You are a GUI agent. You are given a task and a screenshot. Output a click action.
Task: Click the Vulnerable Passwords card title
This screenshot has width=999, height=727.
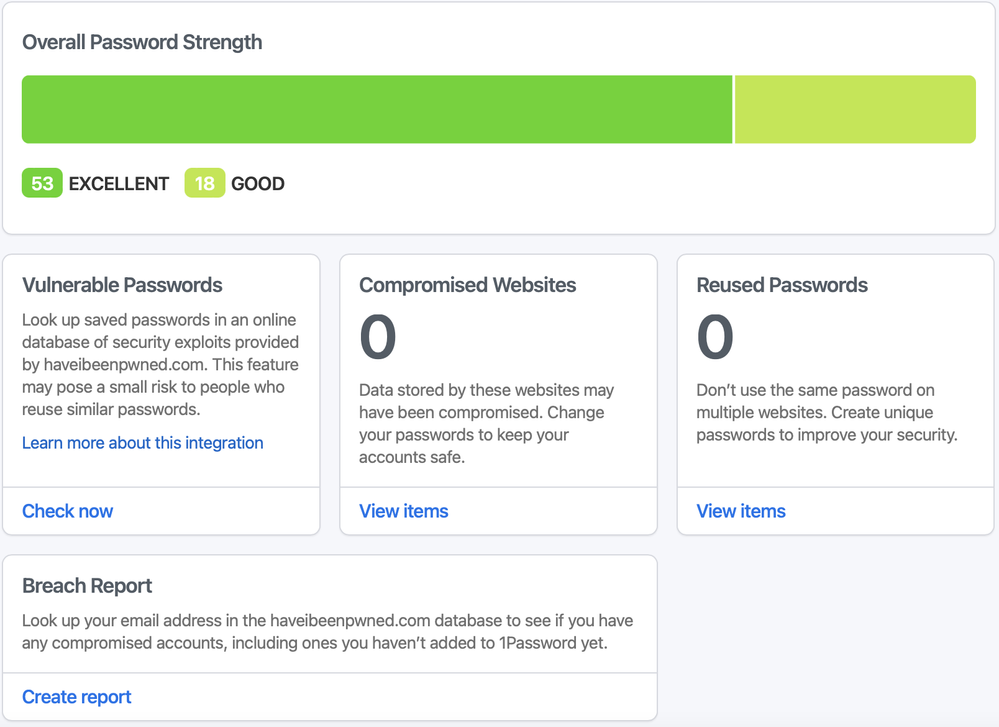[x=122, y=285]
